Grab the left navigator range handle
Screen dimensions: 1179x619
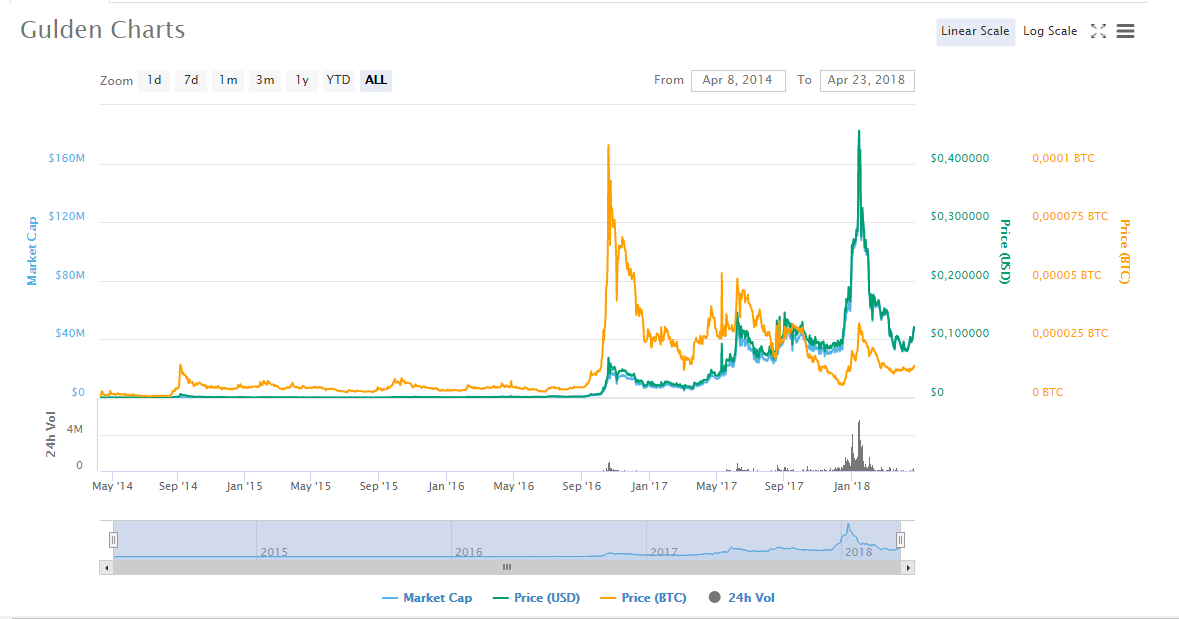click(113, 539)
